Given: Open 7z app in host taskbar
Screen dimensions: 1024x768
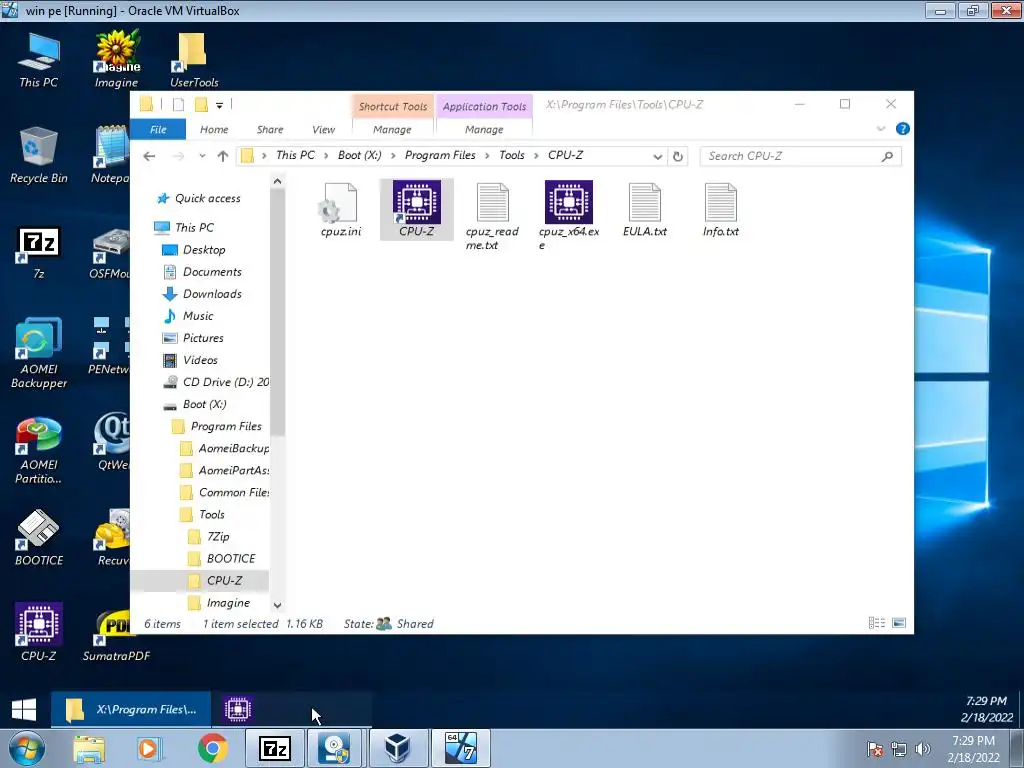Looking at the screenshot, I should (x=275, y=748).
